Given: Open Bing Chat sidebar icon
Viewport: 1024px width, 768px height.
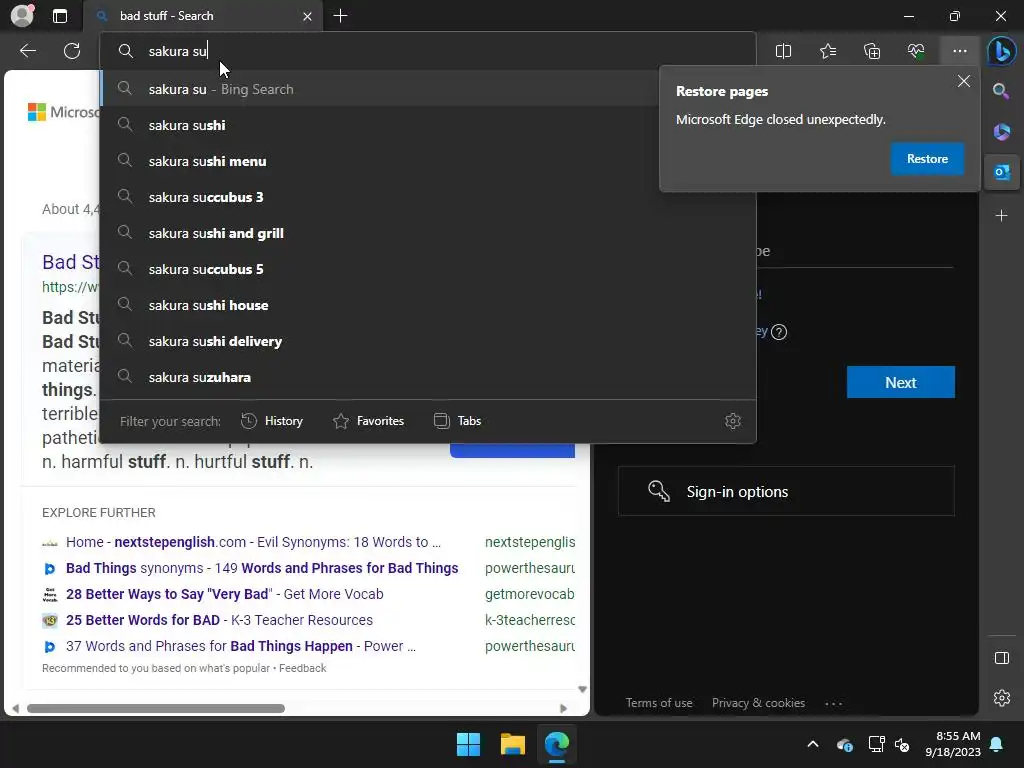Looking at the screenshot, I should click(1001, 51).
